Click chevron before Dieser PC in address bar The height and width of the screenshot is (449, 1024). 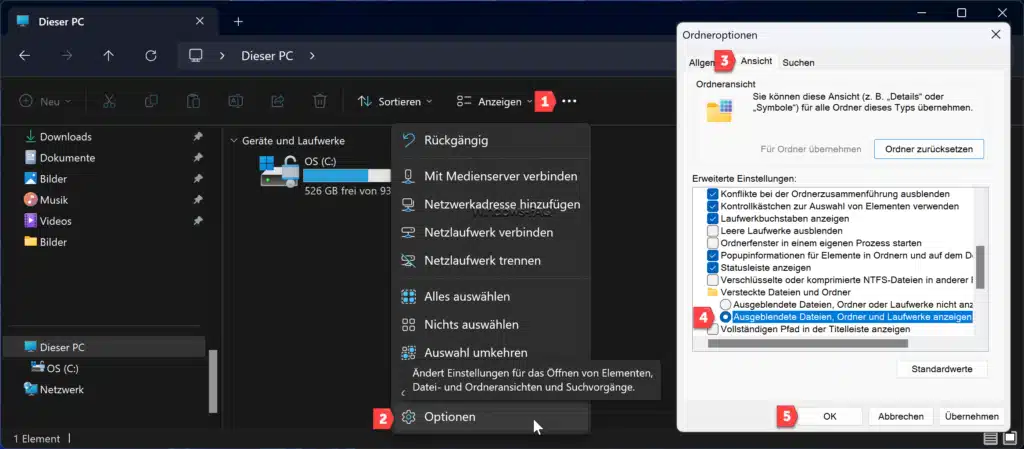pyautogui.click(x=222, y=56)
